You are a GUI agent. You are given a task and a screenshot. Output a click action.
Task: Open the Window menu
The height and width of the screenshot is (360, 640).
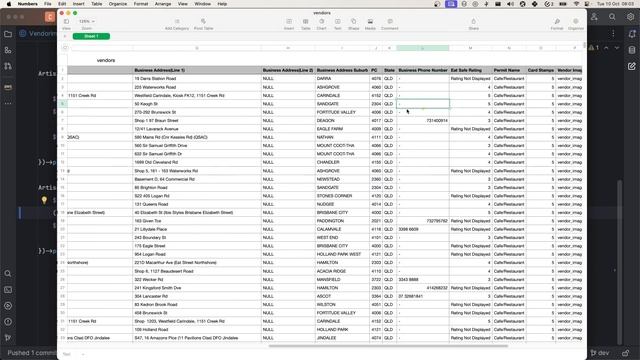click(x=202, y=4)
